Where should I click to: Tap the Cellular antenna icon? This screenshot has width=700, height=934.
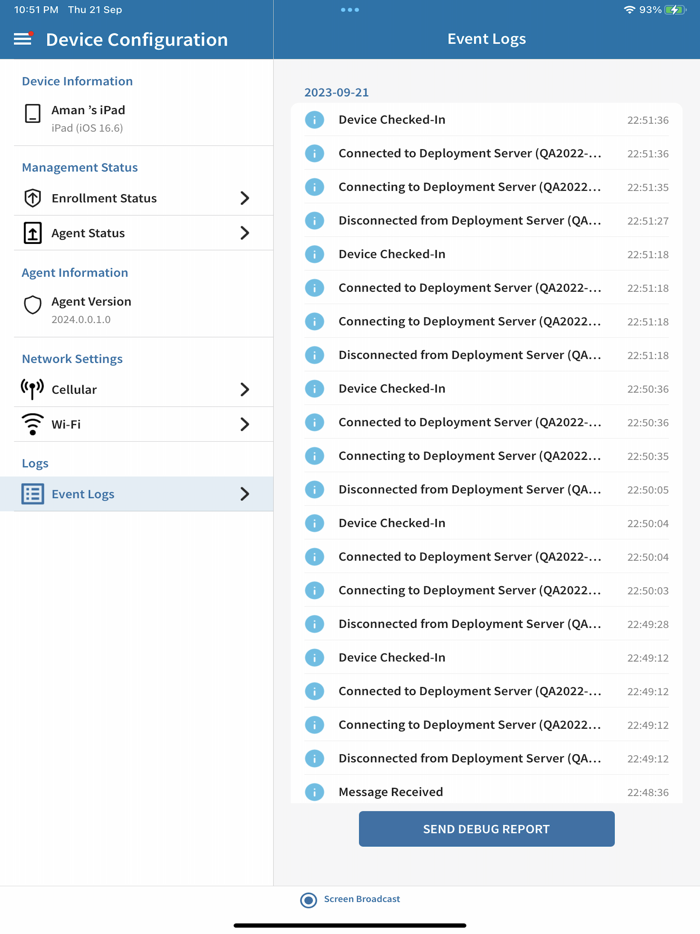(32, 389)
